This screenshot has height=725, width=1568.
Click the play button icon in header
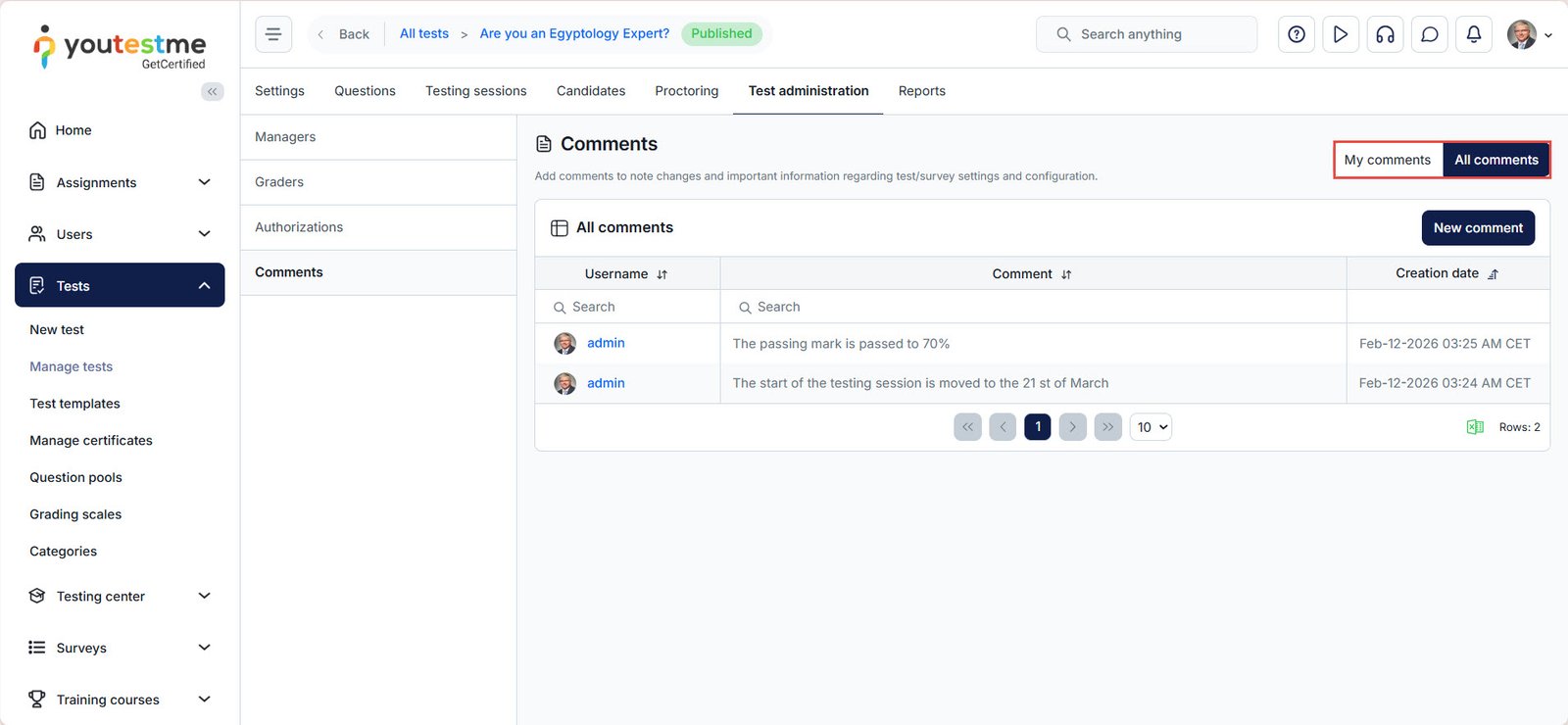1340,34
